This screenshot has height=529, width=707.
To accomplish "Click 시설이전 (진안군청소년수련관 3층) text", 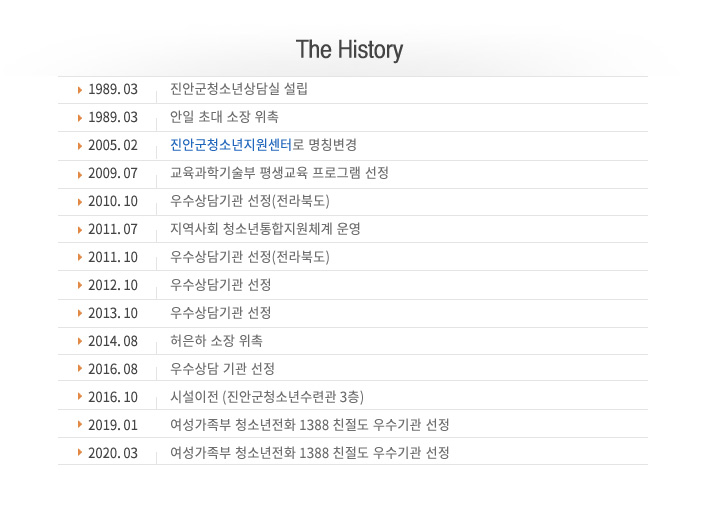I will click(267, 397).
